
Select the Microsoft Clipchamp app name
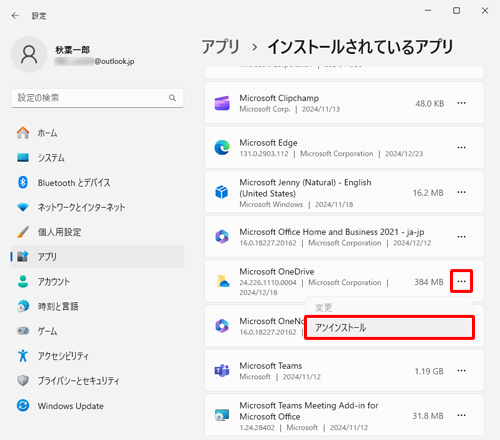click(279, 98)
